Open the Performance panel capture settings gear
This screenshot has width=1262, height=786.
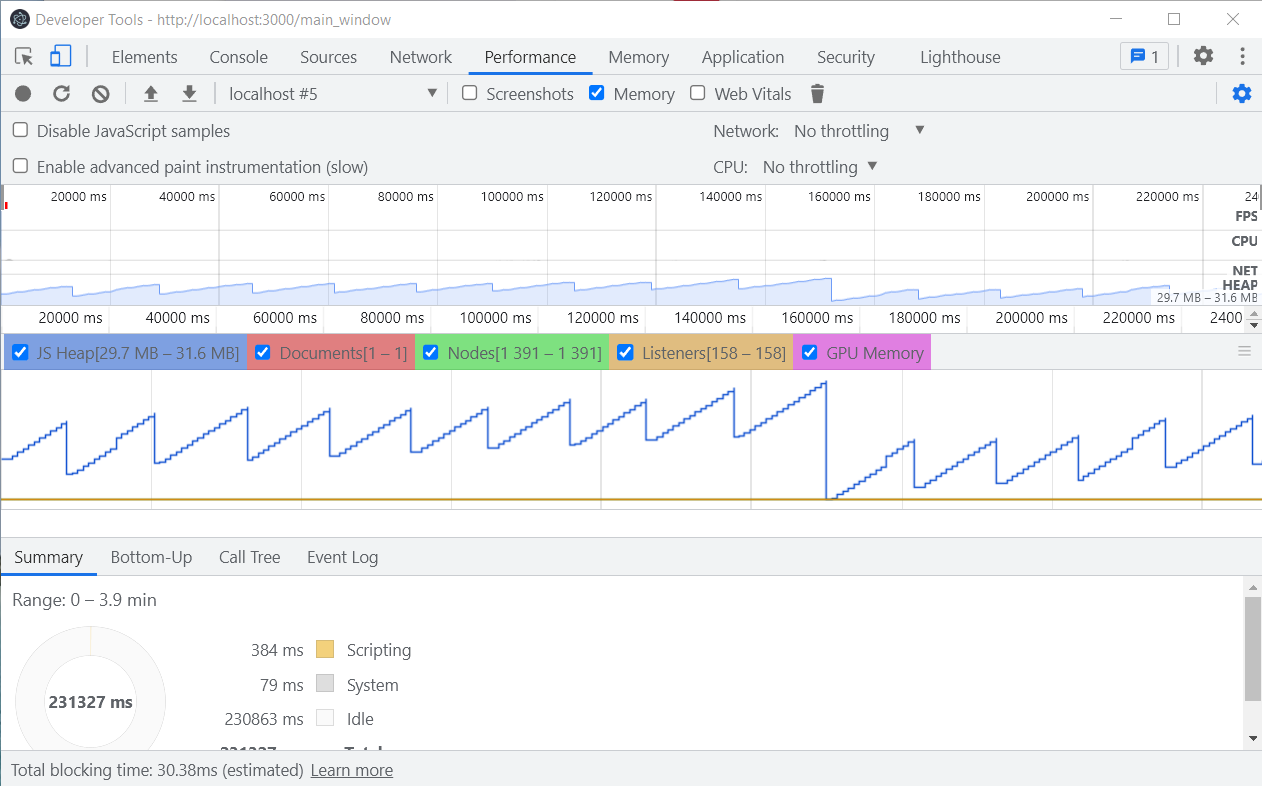pyautogui.click(x=1241, y=93)
